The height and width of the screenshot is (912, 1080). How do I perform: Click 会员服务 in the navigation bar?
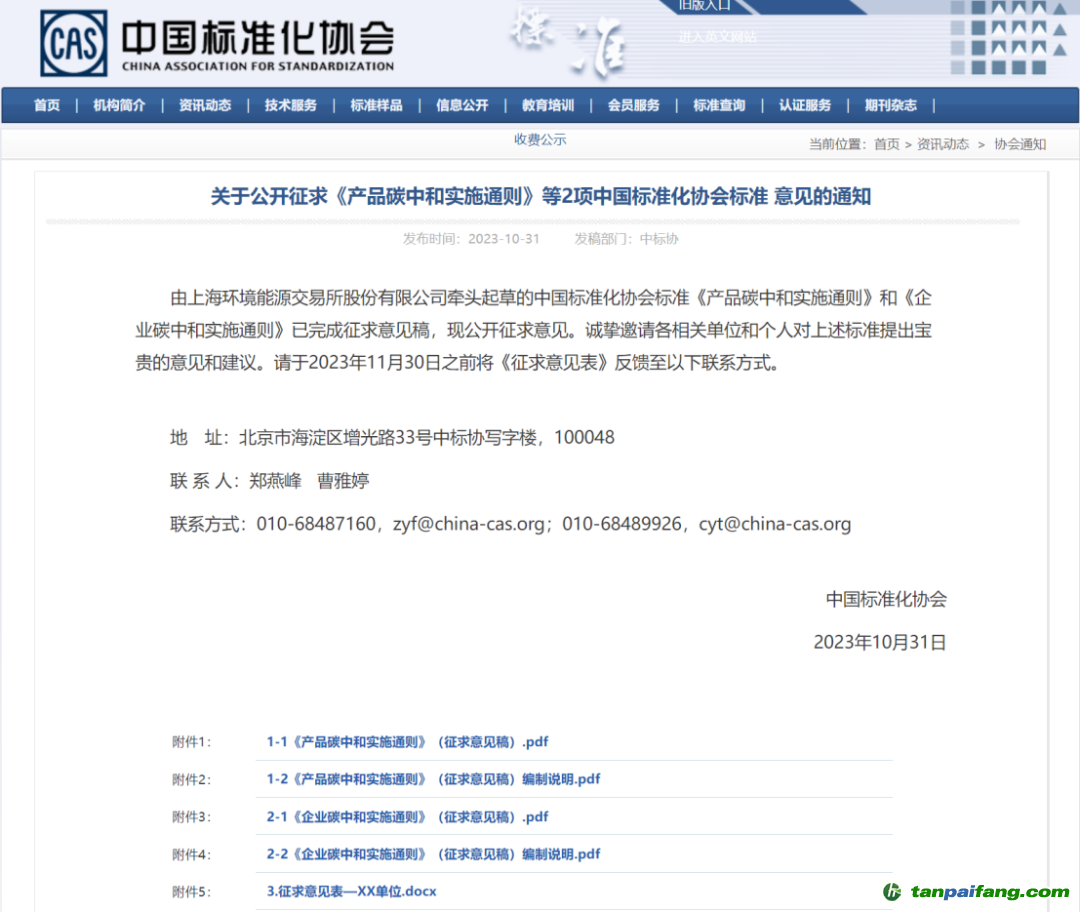(x=634, y=106)
